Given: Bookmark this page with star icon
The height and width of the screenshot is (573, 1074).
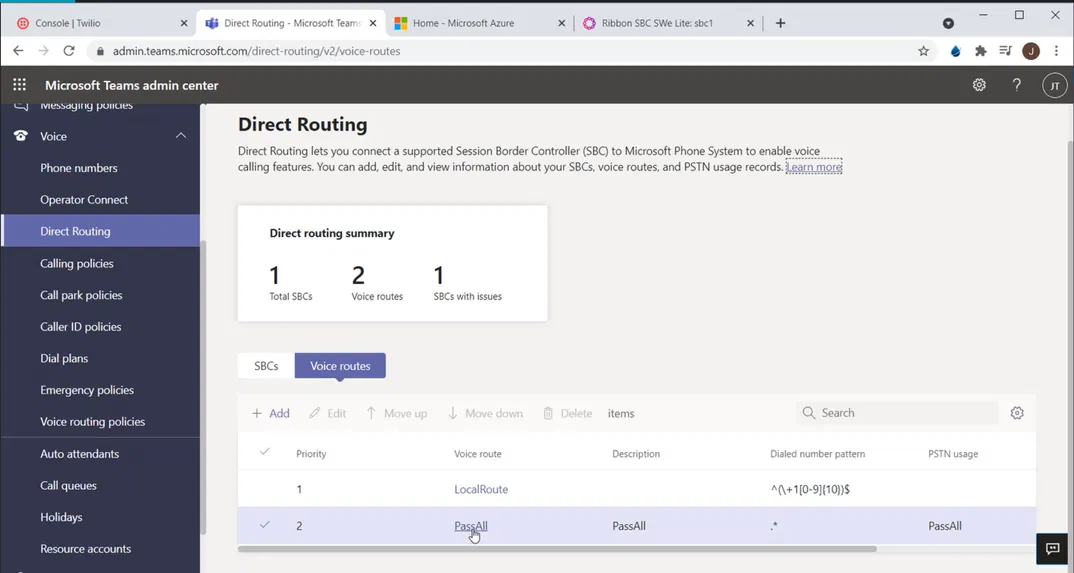Looking at the screenshot, I should (923, 51).
